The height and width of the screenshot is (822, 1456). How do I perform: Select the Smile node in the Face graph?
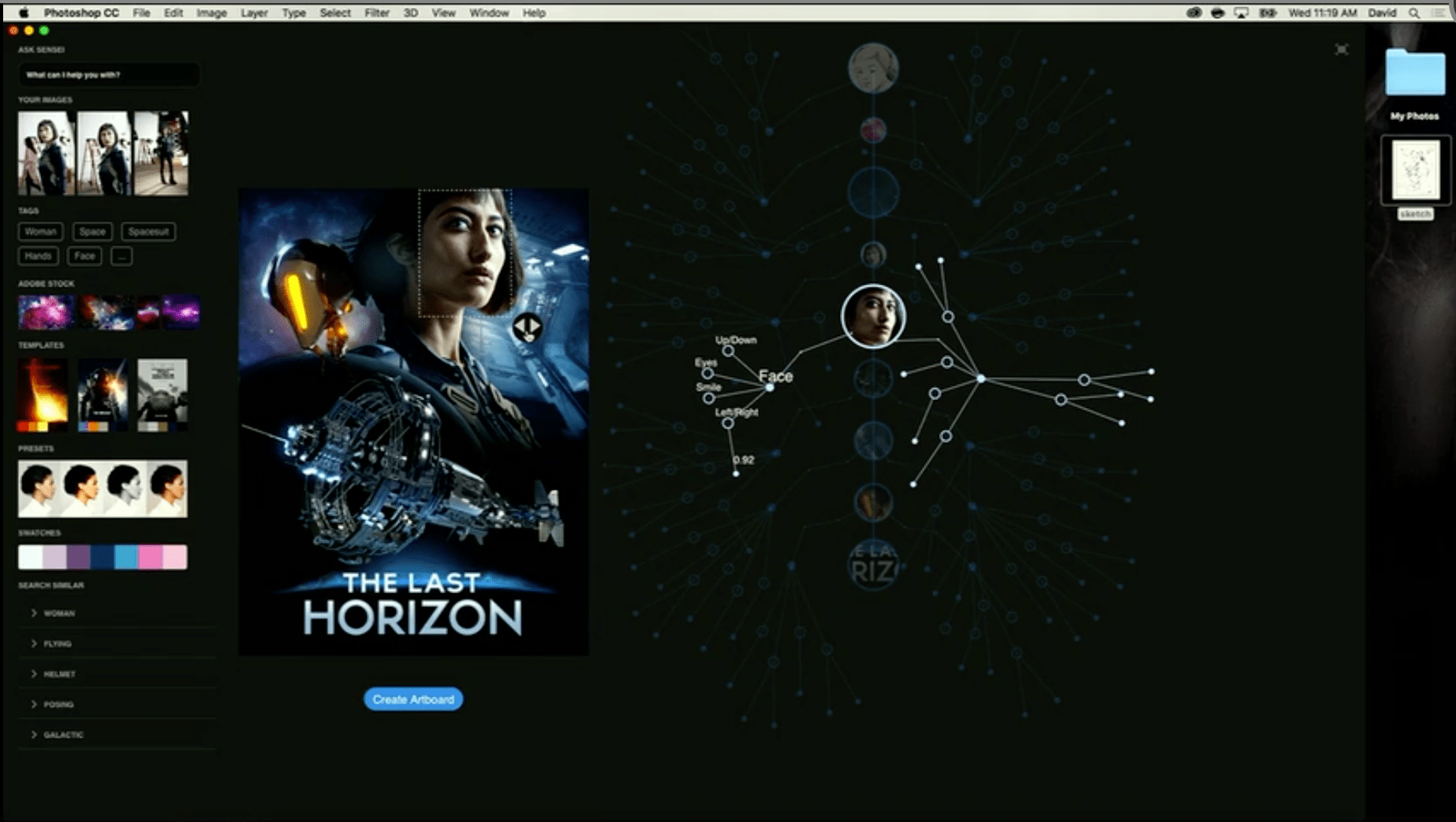[708, 398]
